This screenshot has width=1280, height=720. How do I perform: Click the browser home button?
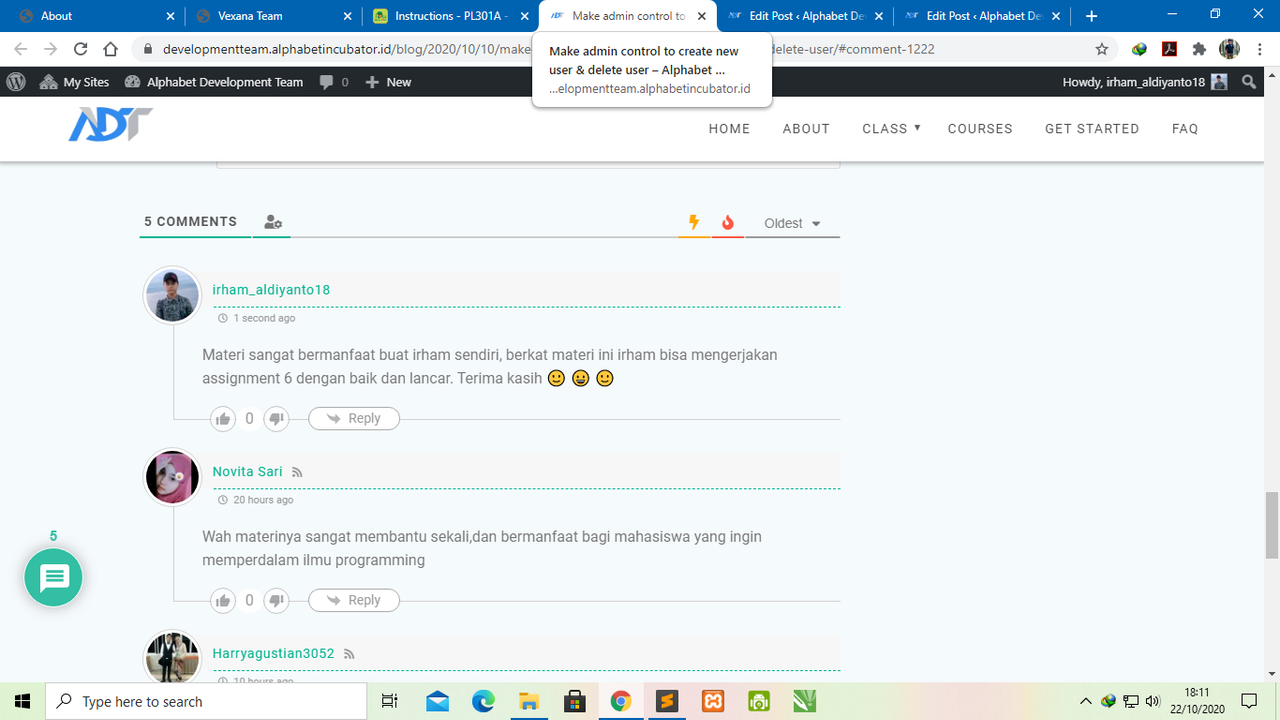point(111,49)
